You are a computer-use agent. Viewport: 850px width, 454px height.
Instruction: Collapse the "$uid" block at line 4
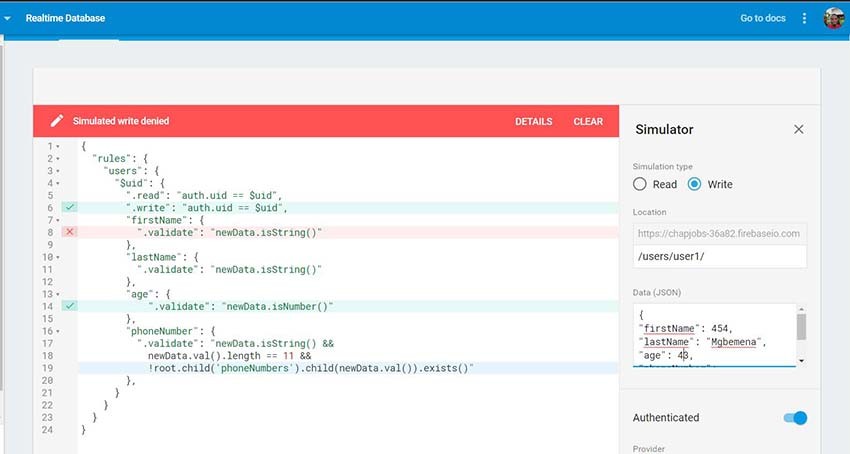click(x=58, y=183)
